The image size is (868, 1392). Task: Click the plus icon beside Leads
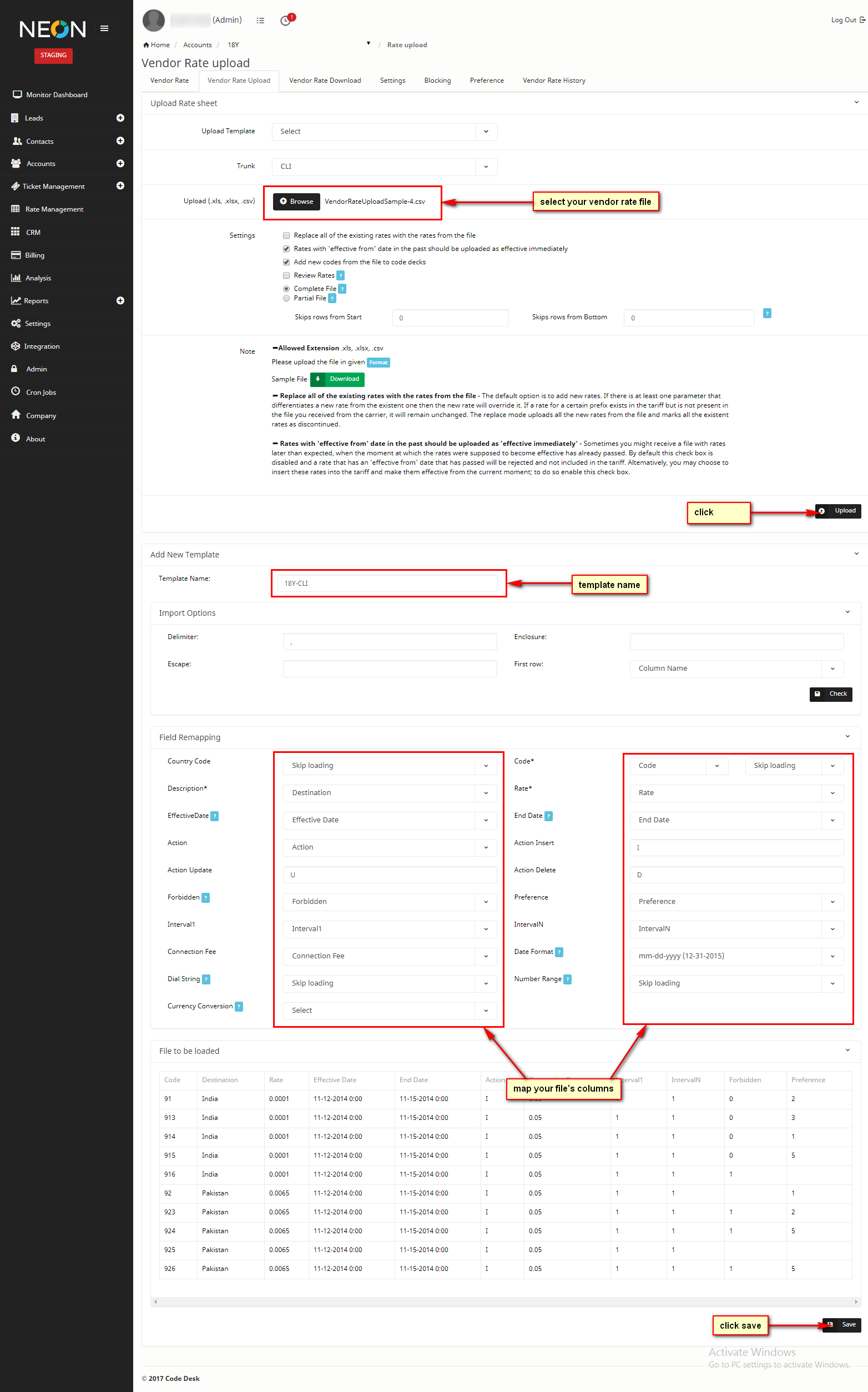point(120,118)
